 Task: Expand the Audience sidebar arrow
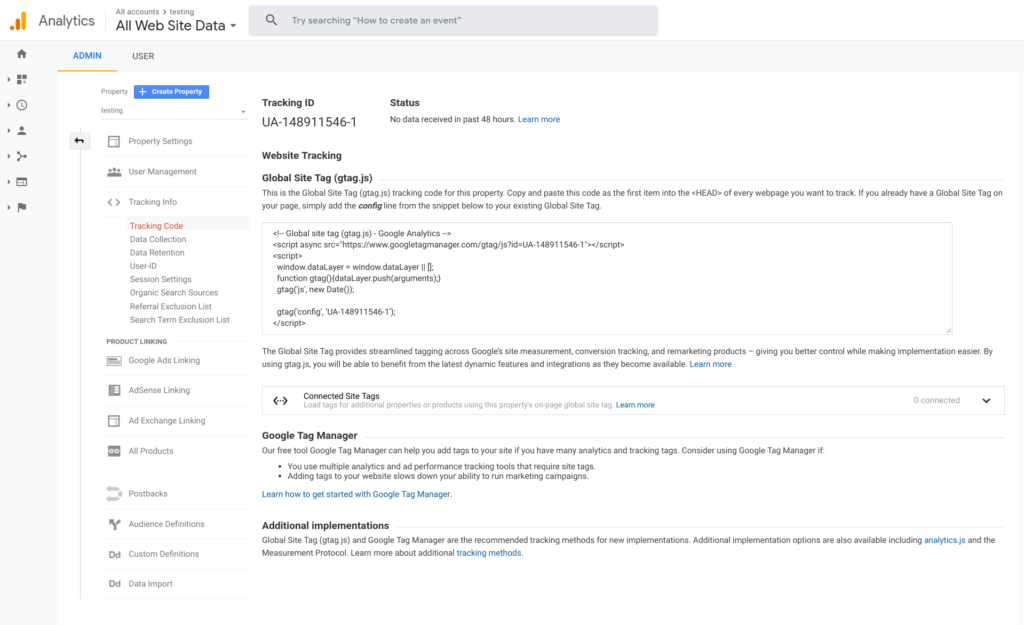coord(8,131)
